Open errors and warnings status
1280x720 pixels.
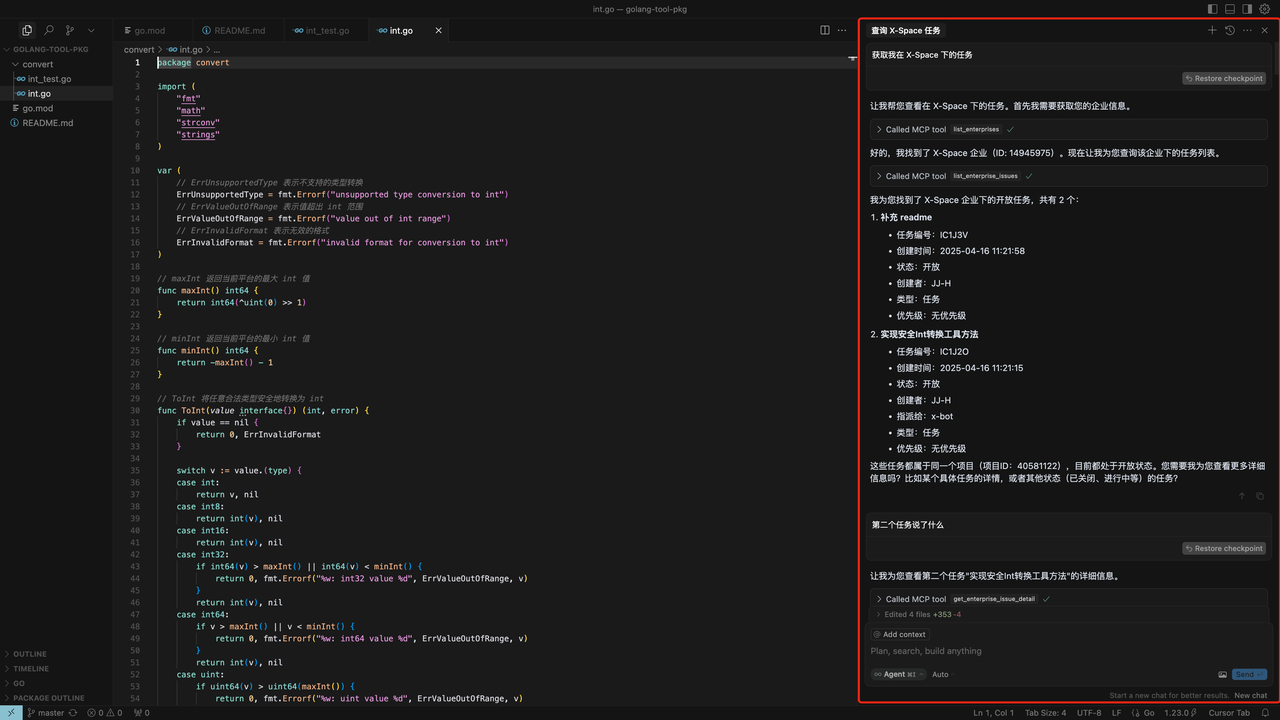tap(104, 713)
